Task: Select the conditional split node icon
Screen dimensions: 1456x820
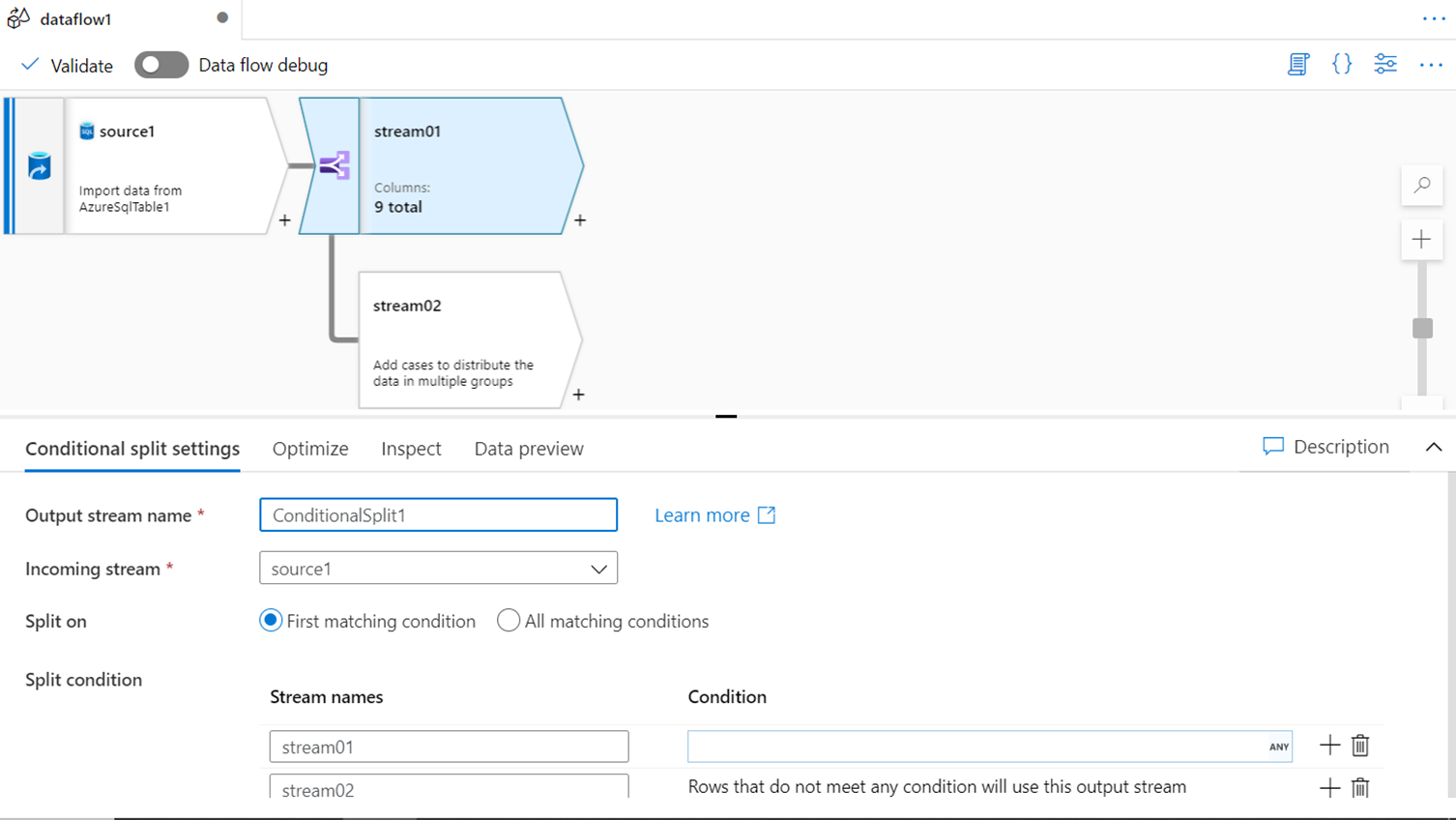Action: point(334,165)
